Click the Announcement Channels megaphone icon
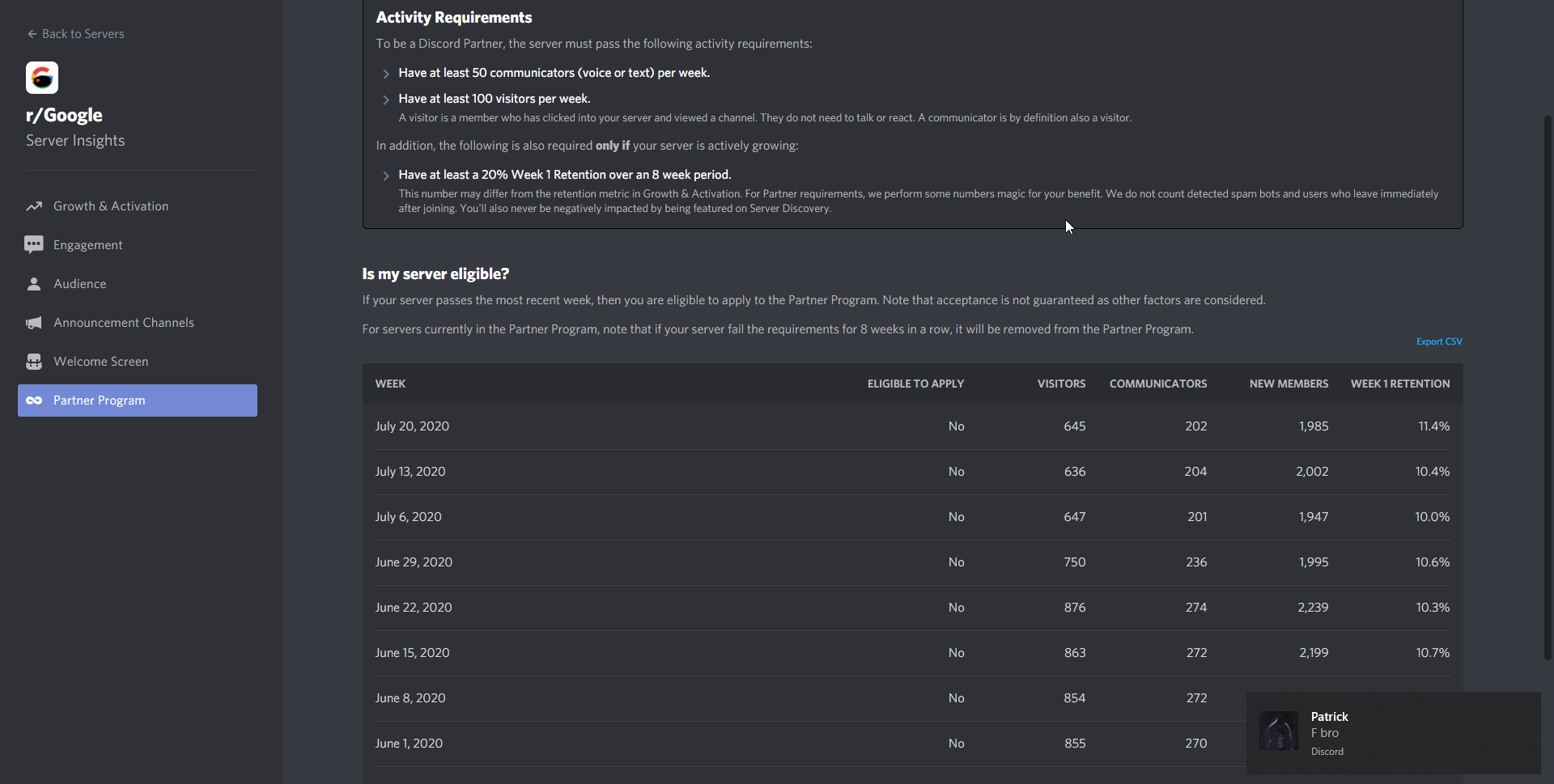This screenshot has width=1554, height=784. click(34, 323)
